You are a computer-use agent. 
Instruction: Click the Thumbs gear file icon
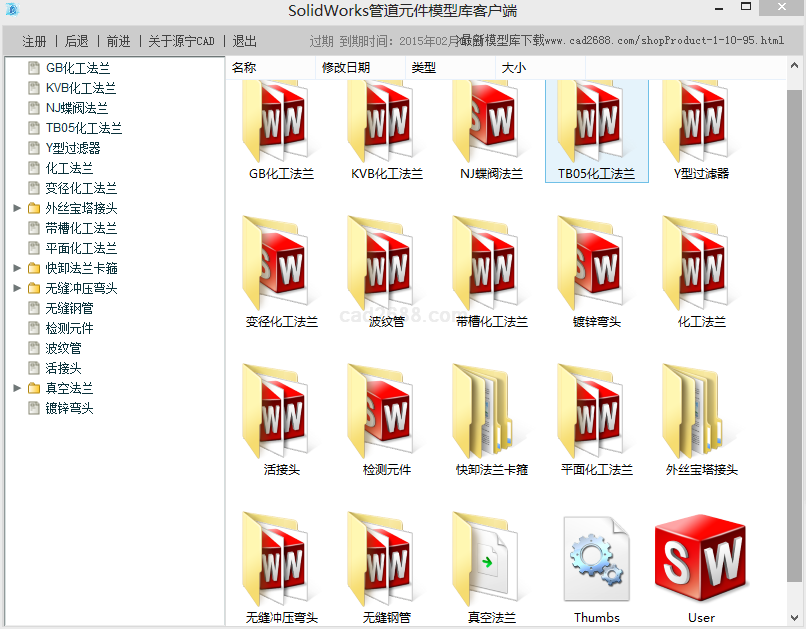point(596,560)
